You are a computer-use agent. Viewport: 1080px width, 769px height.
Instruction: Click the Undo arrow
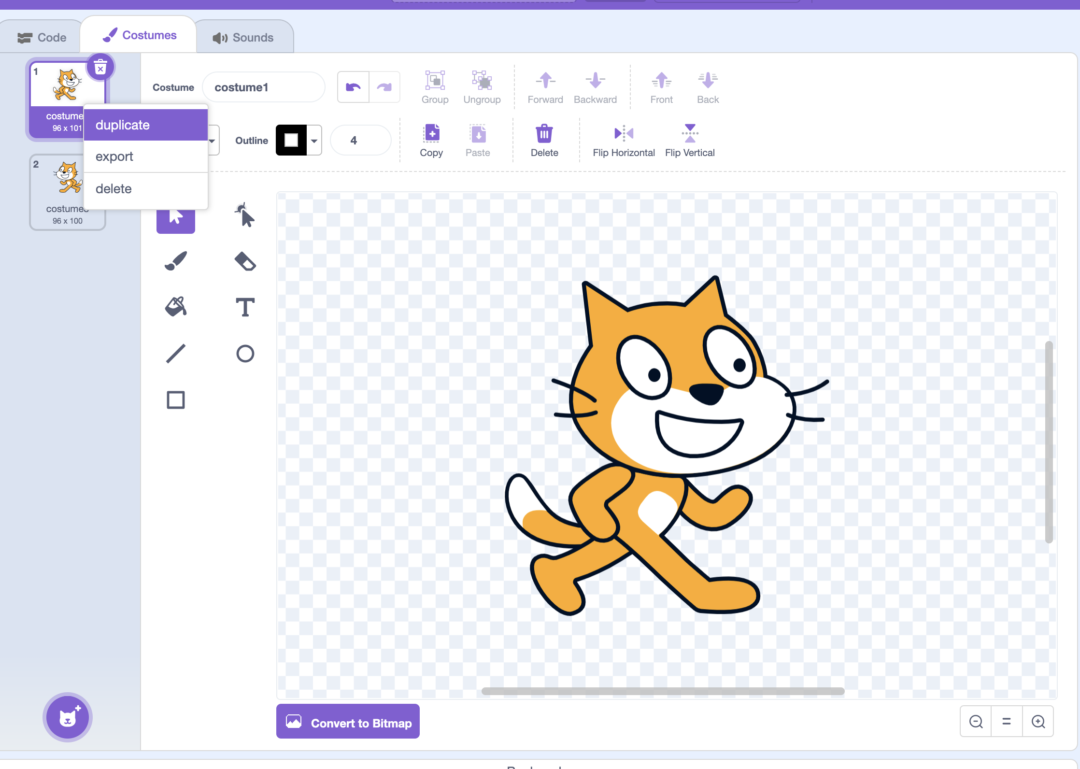(x=353, y=87)
